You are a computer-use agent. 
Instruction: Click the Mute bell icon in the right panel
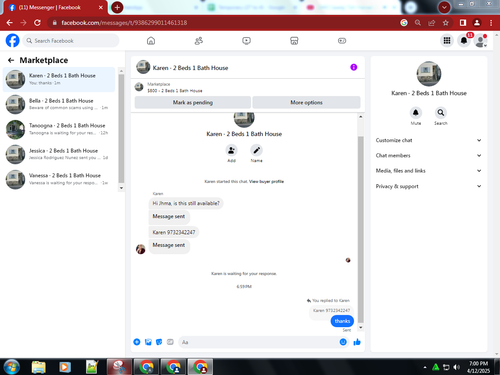416,113
